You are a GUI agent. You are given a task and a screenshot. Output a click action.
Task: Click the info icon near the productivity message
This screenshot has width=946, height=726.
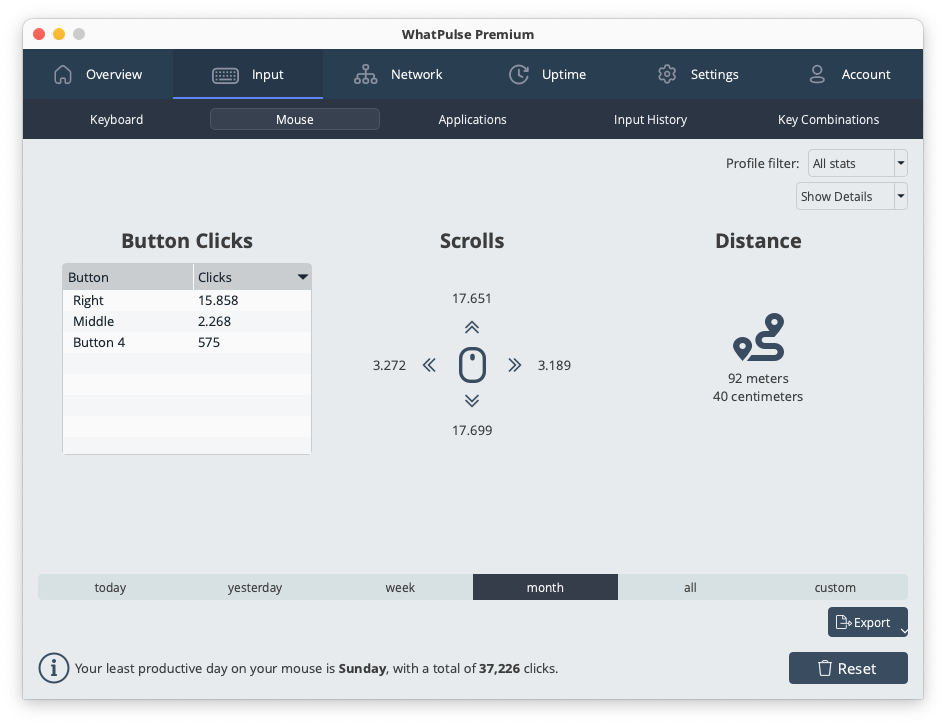pos(54,668)
